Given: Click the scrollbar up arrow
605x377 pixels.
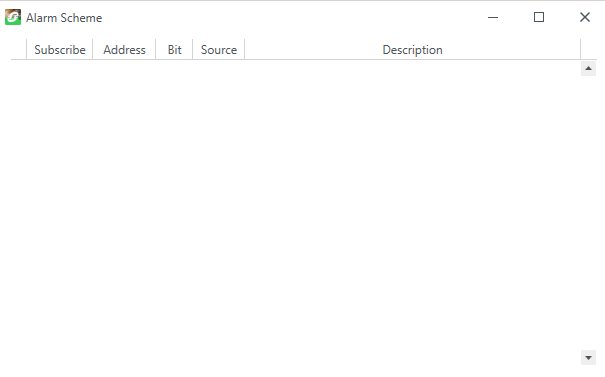Looking at the screenshot, I should 588,69.
